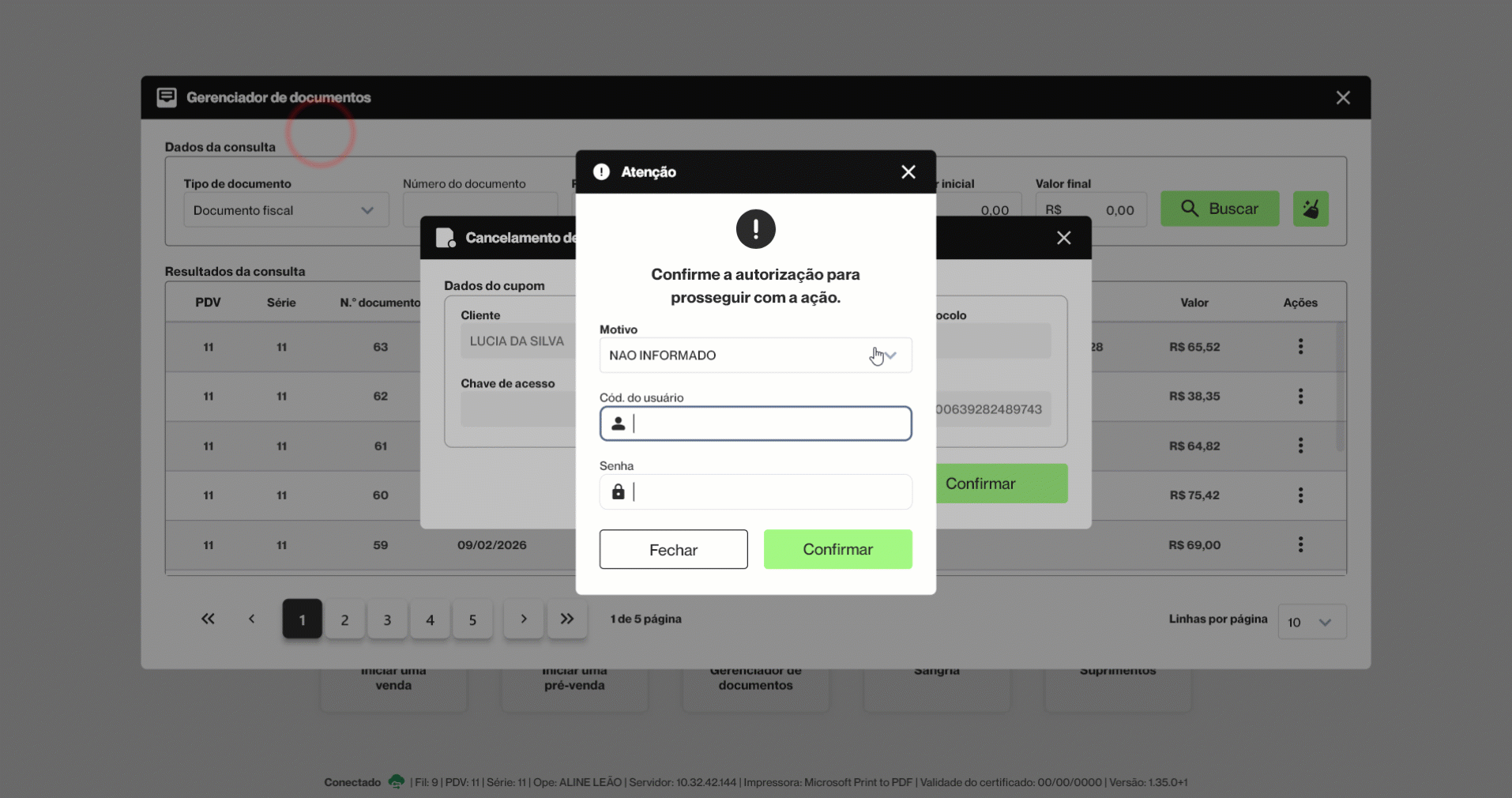Open actions menu for the R$ 75,42 row
Image resolution: width=1512 pixels, height=798 pixels.
pos(1300,495)
